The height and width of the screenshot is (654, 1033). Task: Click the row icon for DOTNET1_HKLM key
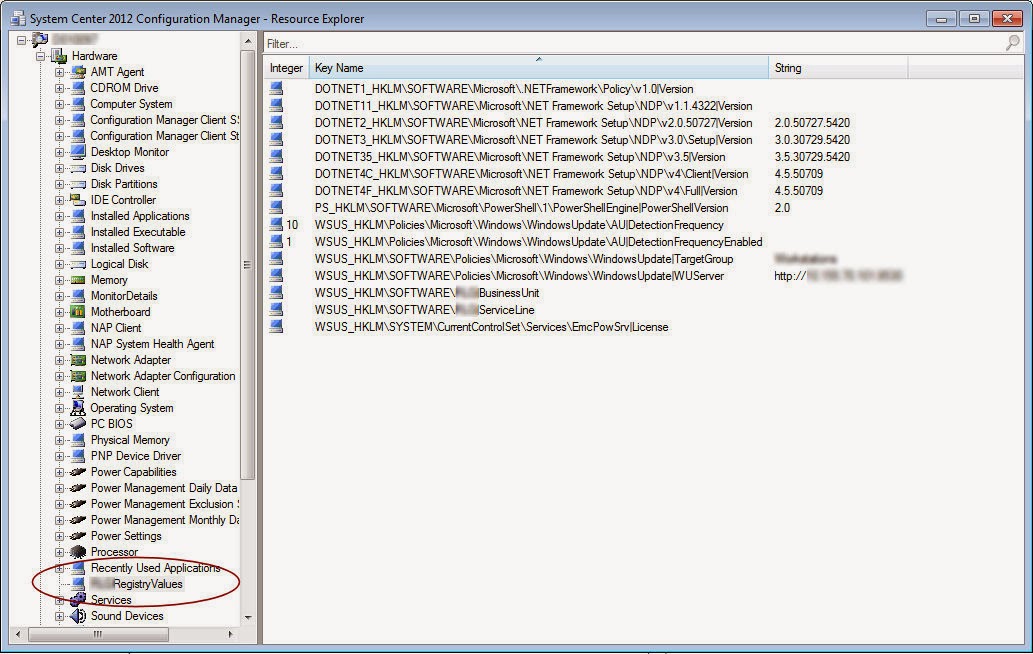276,88
